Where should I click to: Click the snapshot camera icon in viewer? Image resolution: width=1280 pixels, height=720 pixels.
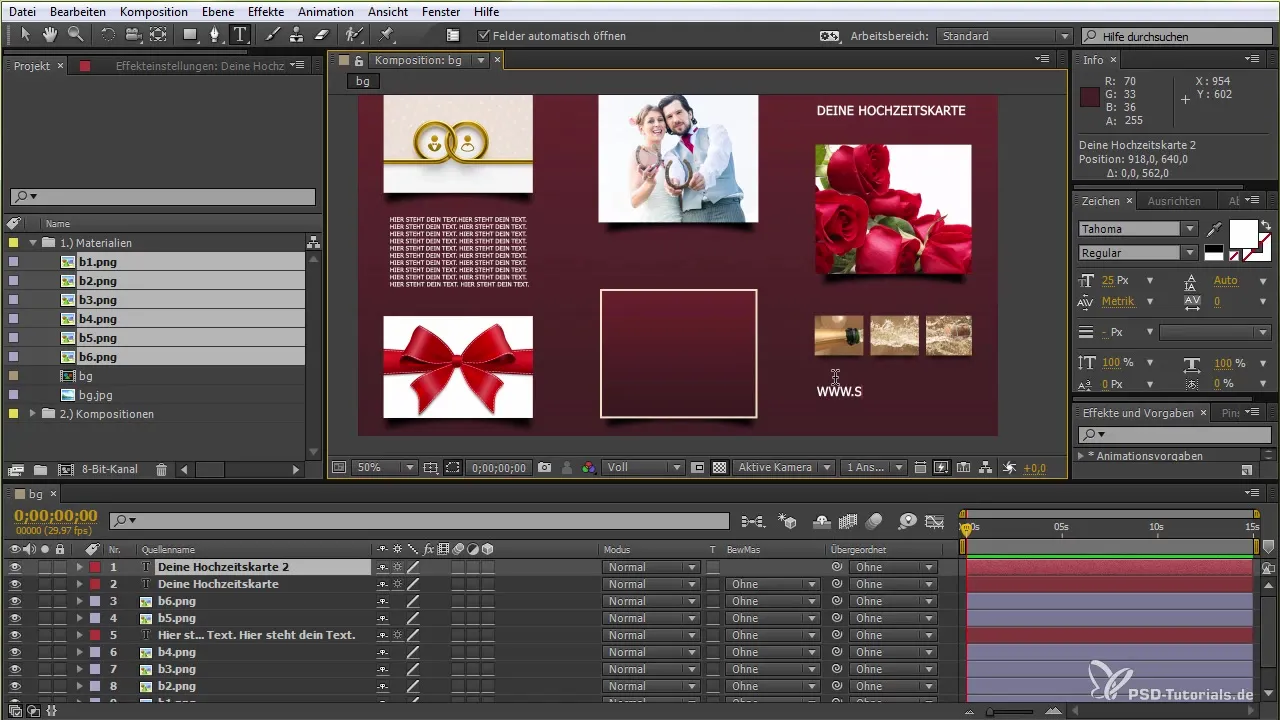pos(545,467)
